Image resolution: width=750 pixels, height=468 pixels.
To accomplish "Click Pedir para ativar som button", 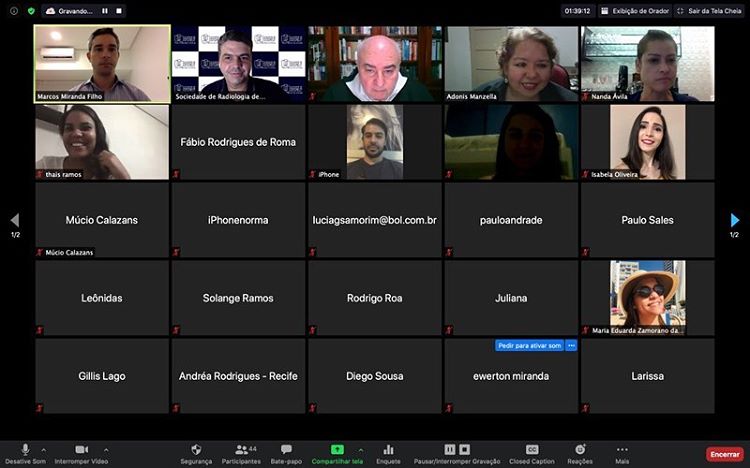I will tap(529, 345).
